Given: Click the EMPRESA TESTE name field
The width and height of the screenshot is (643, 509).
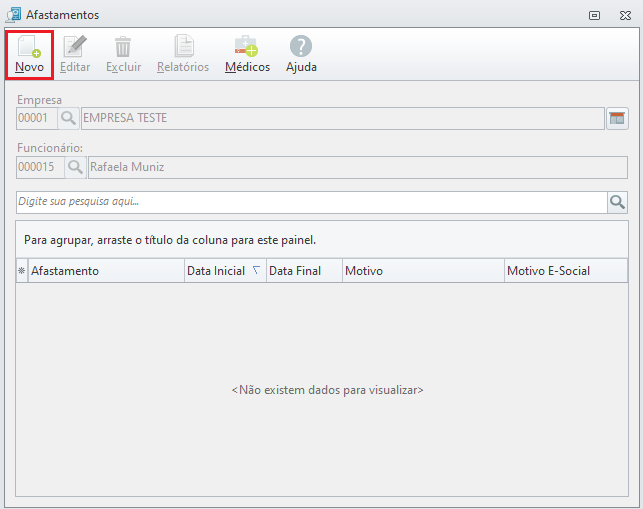Looking at the screenshot, I should (x=343, y=119).
